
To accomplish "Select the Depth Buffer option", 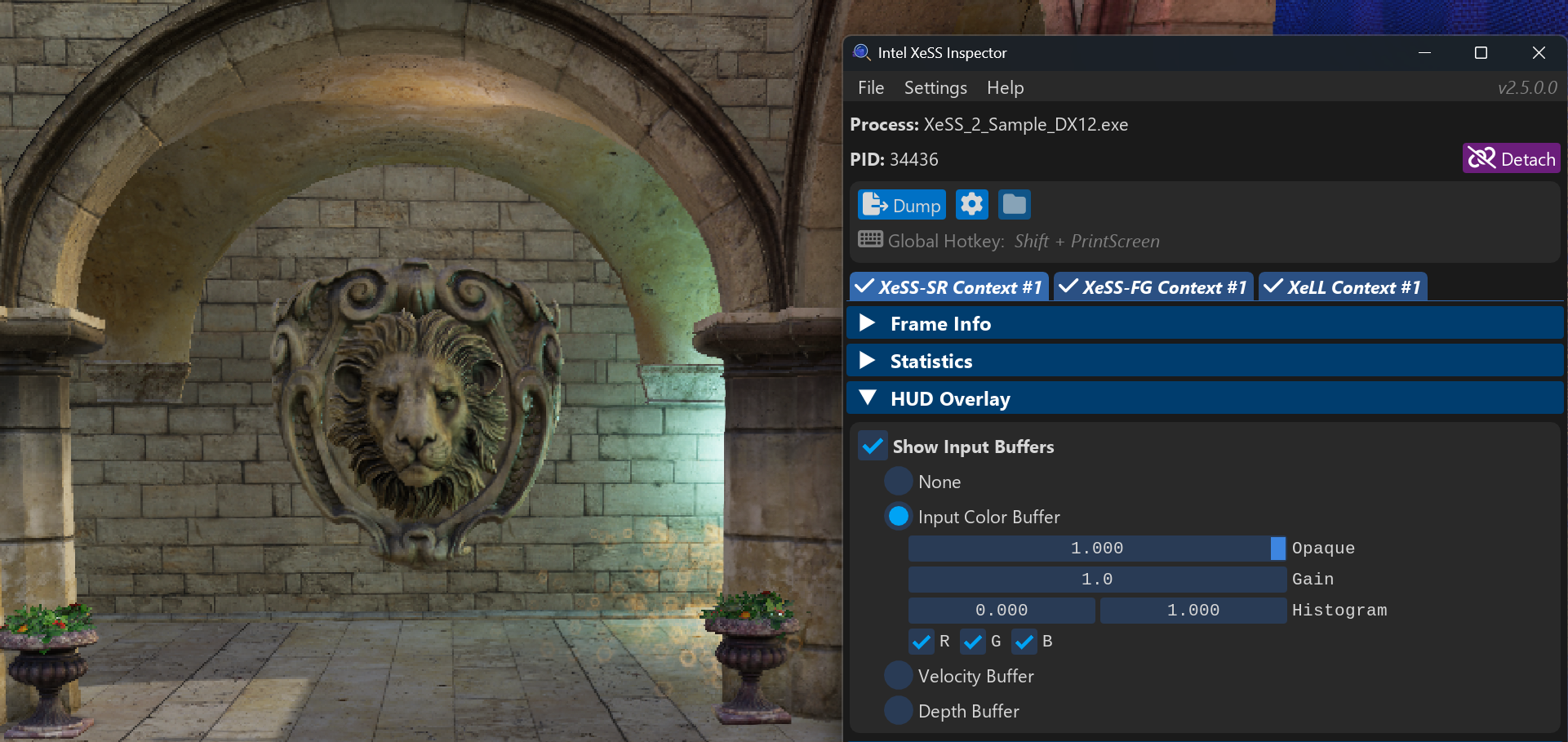I will [x=898, y=710].
